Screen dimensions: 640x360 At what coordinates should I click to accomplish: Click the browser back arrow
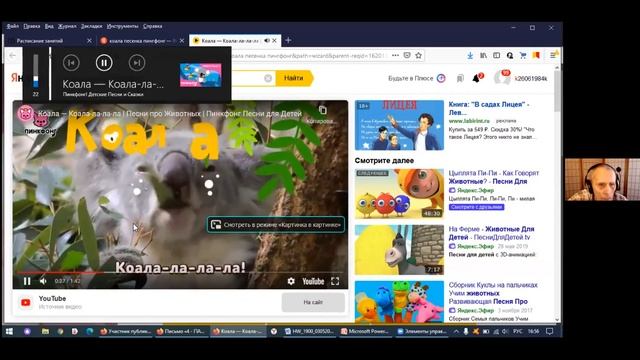13,56
